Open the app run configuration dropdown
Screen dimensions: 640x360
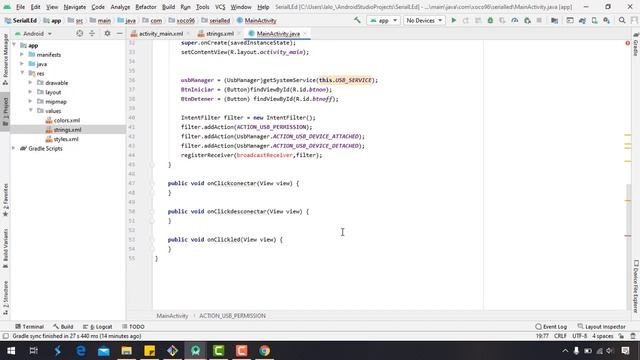(383, 20)
